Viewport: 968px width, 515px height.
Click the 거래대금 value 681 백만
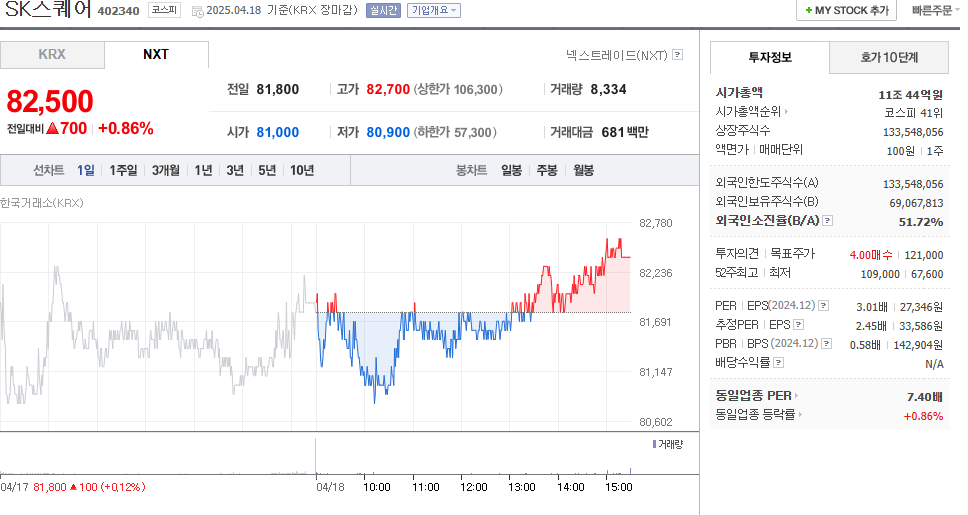pyautogui.click(x=625, y=132)
